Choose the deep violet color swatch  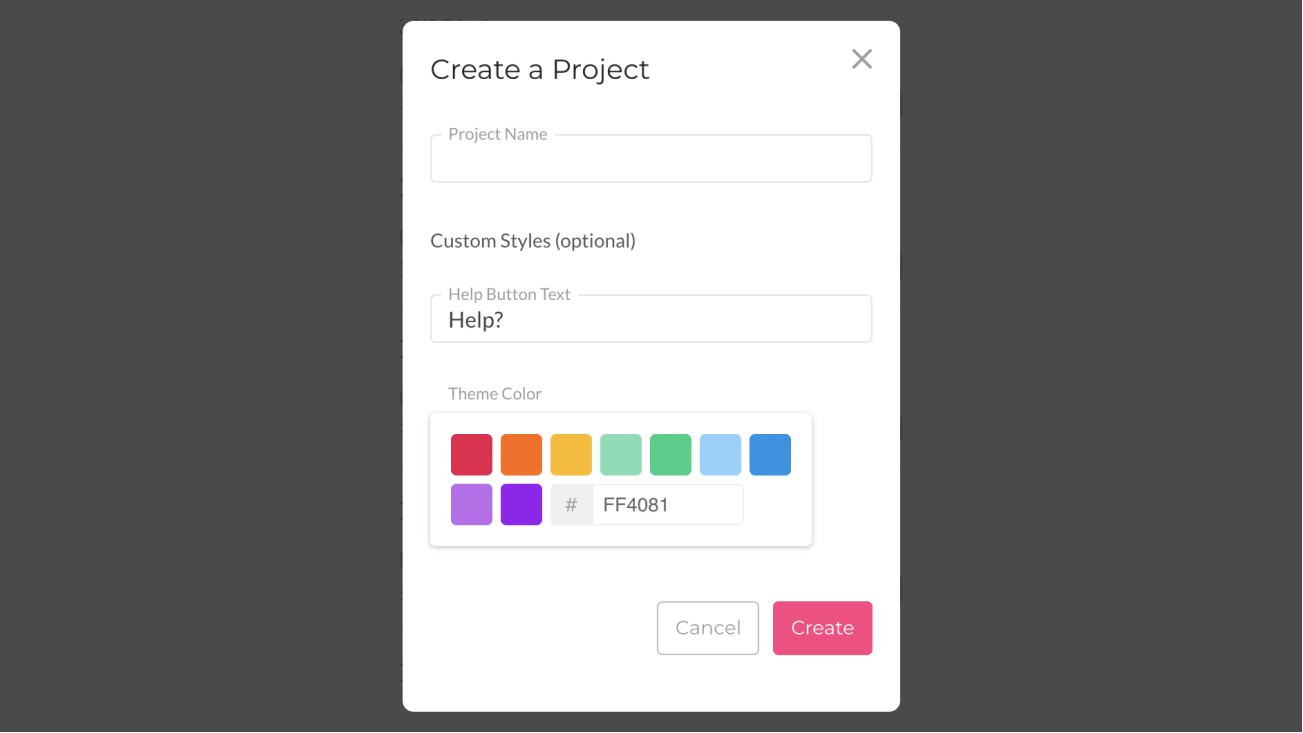[x=521, y=505]
